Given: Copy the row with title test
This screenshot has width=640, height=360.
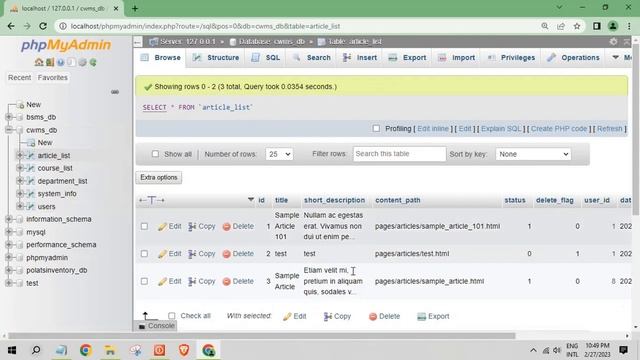Looking at the screenshot, I should (x=202, y=253).
